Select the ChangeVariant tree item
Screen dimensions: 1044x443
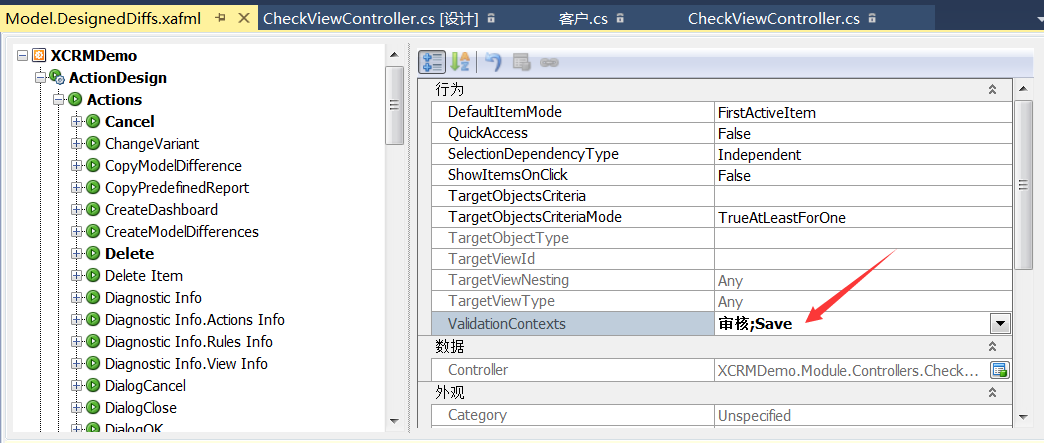click(152, 143)
